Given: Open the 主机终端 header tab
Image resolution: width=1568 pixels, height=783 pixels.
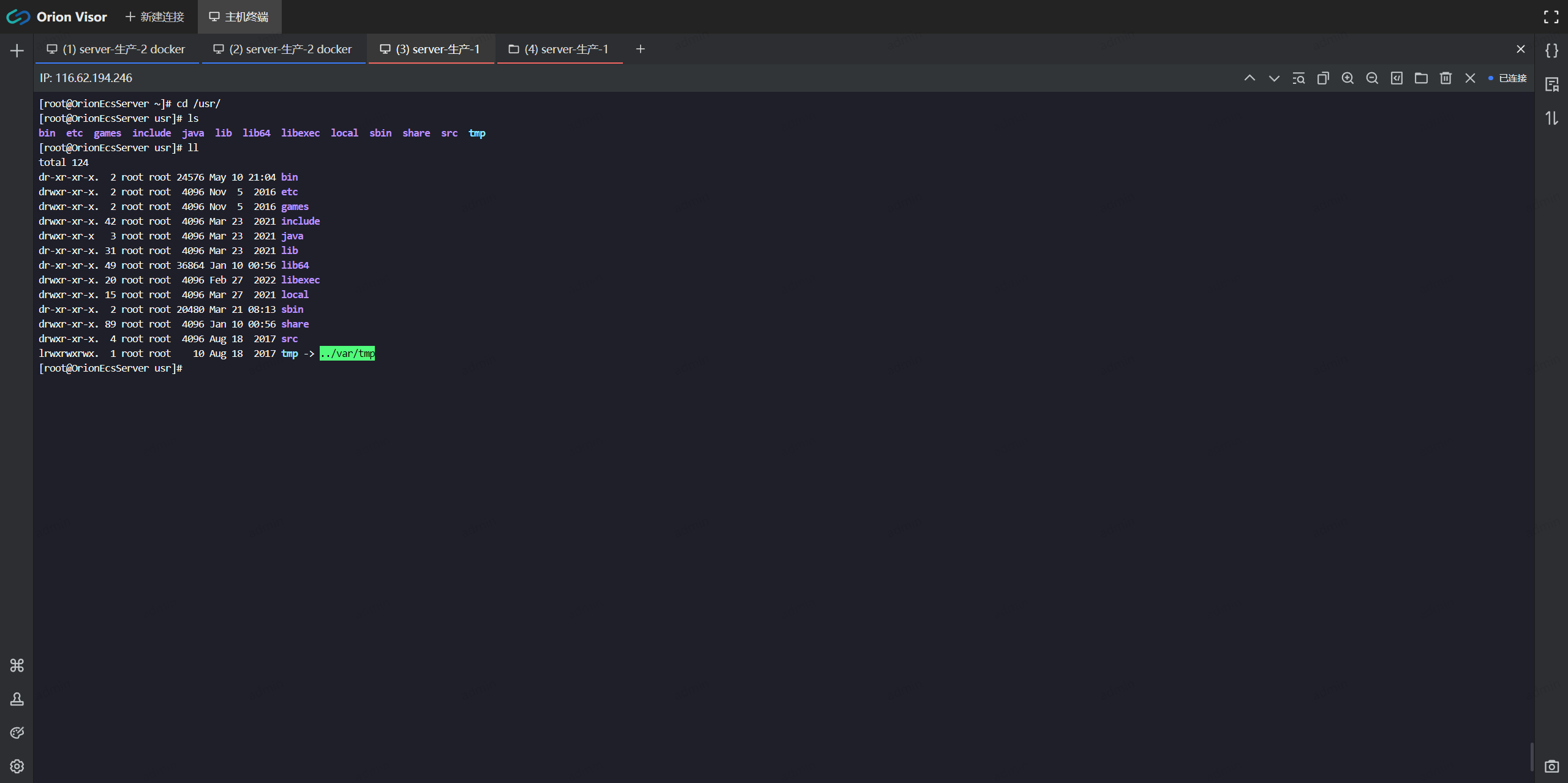Looking at the screenshot, I should point(239,17).
